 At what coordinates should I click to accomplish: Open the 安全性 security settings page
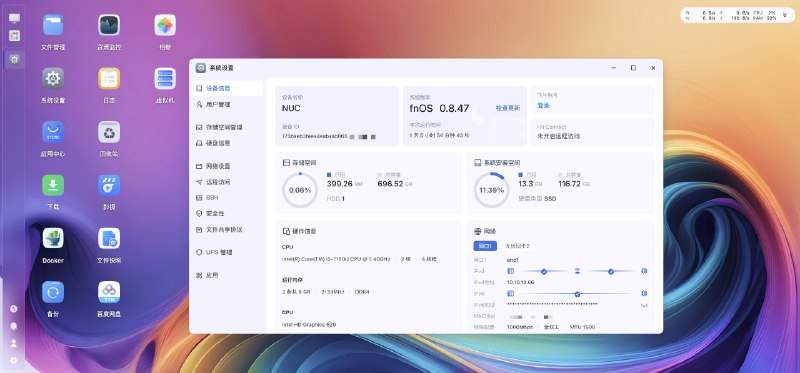click(x=227, y=213)
